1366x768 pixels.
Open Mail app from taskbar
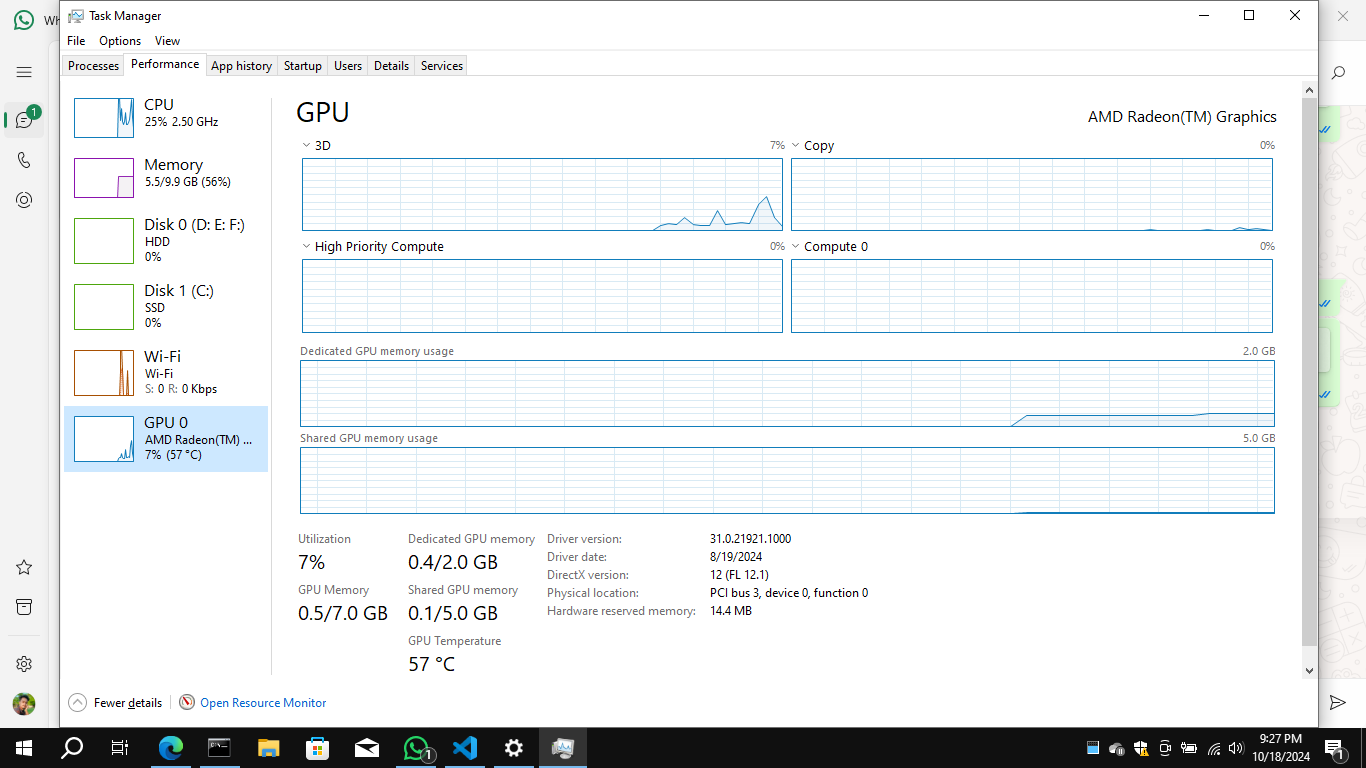pyautogui.click(x=367, y=748)
